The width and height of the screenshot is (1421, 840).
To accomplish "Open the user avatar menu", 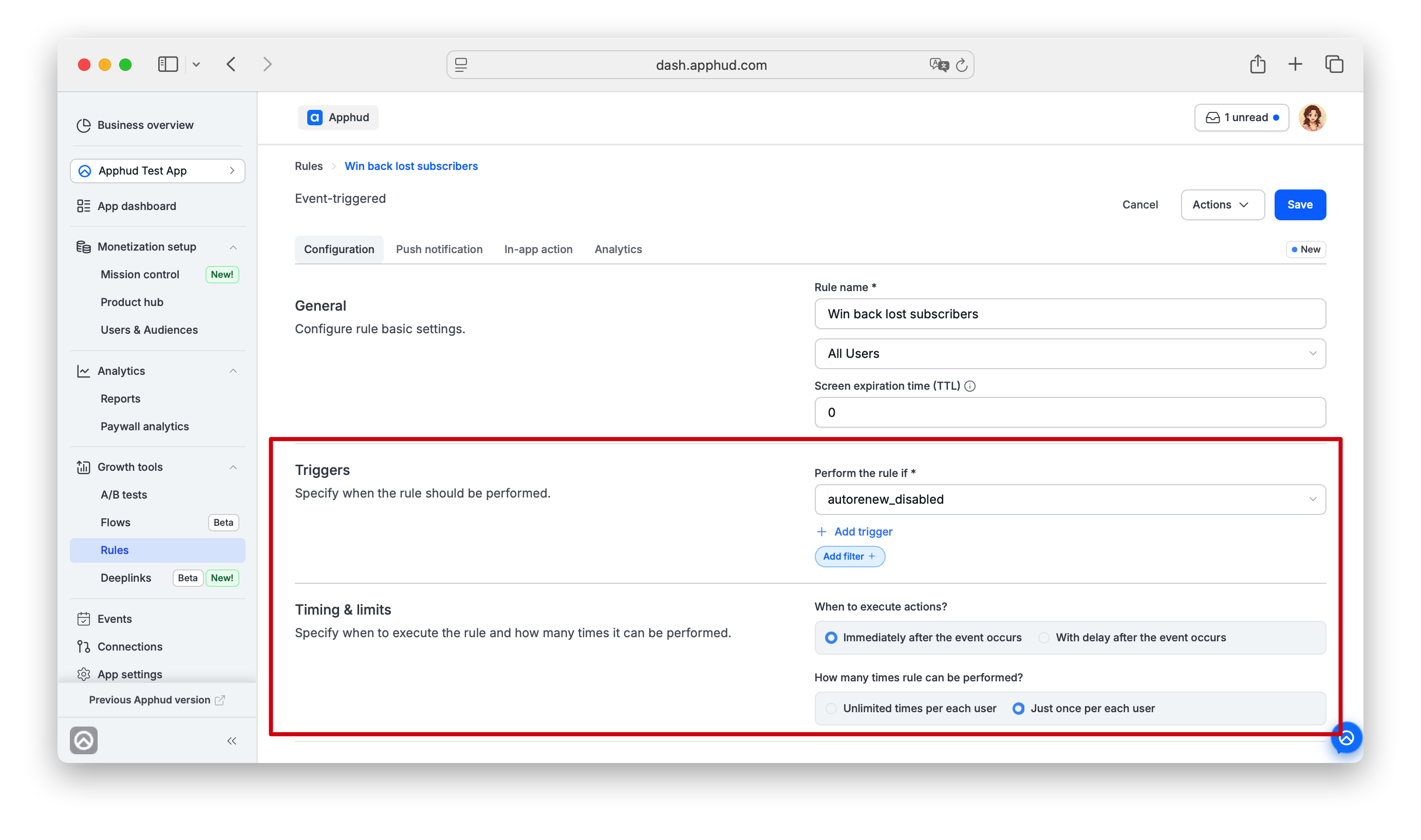I will [1312, 118].
